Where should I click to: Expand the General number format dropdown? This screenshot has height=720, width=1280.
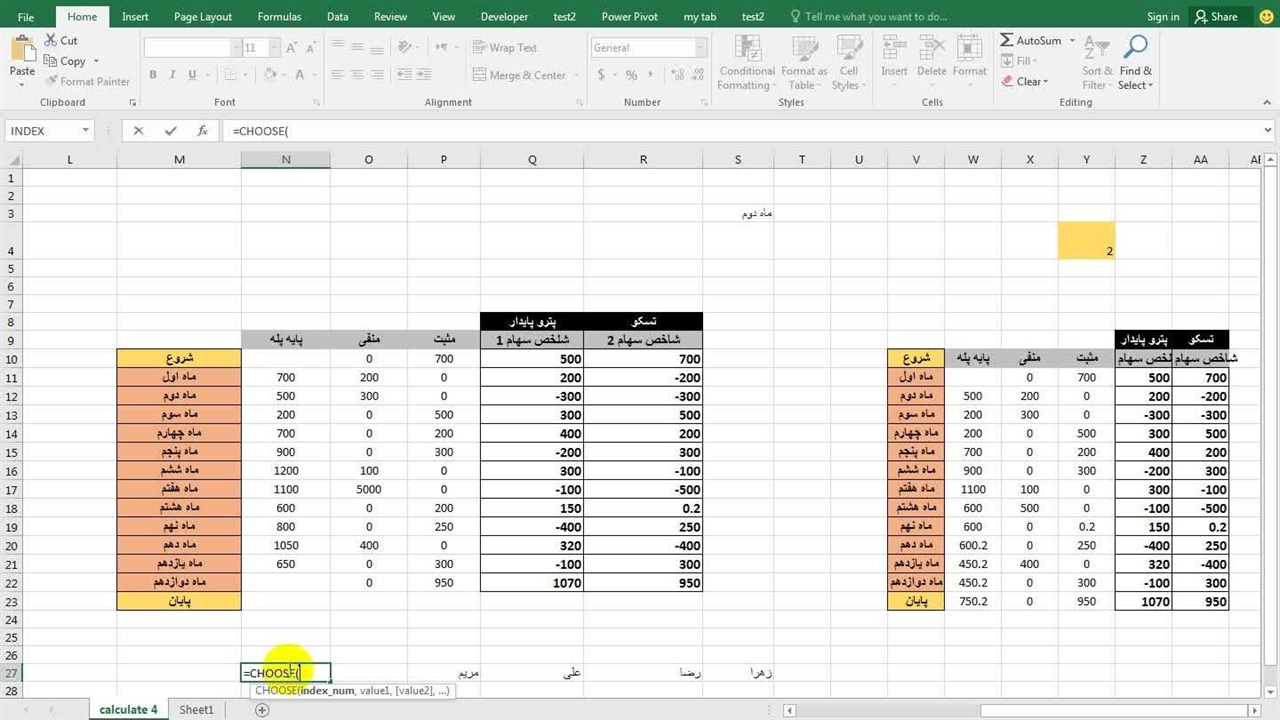699,47
